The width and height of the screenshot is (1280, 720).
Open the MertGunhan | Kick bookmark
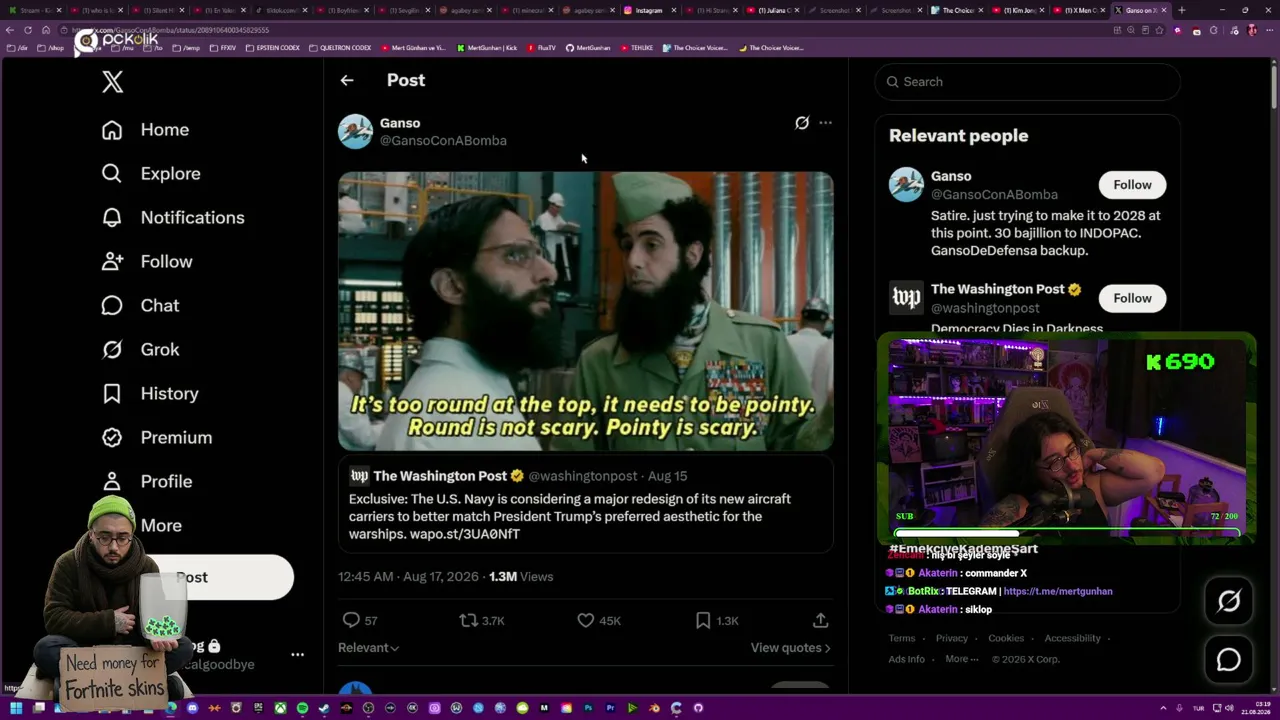click(487, 48)
